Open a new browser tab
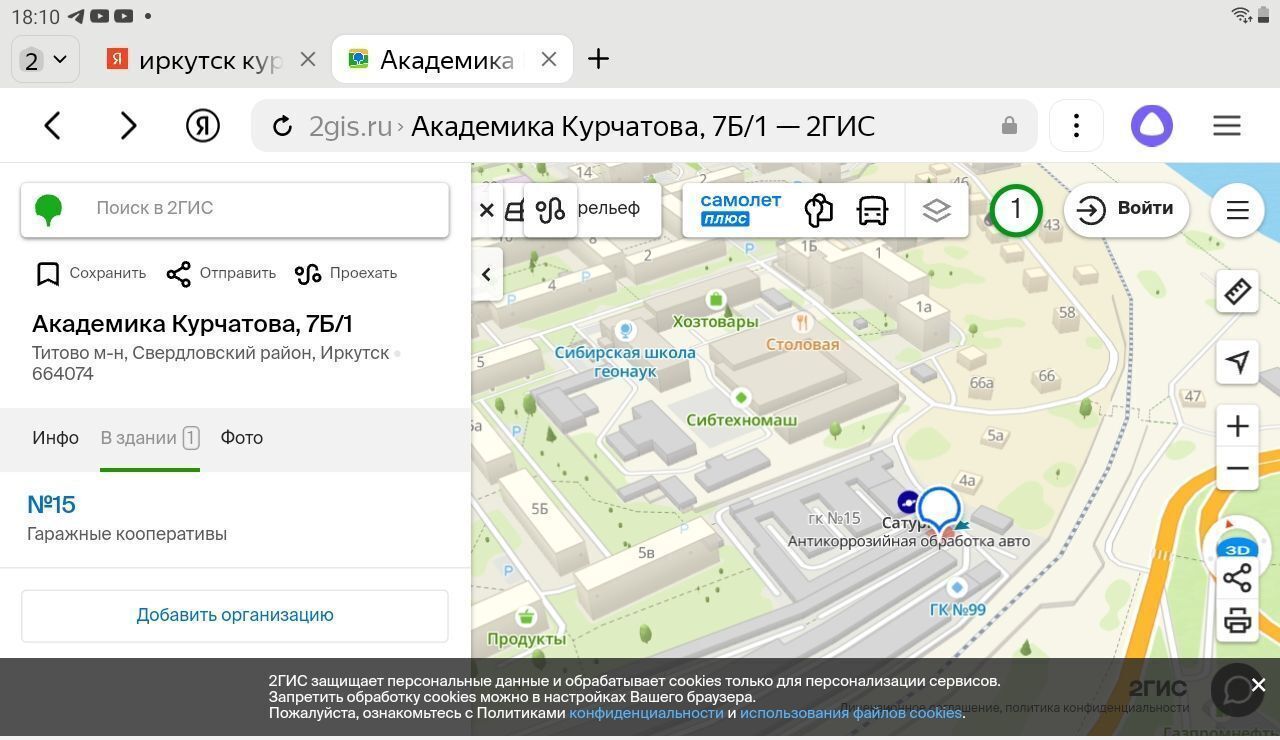Screen dimensions: 1280x740 click(598, 60)
